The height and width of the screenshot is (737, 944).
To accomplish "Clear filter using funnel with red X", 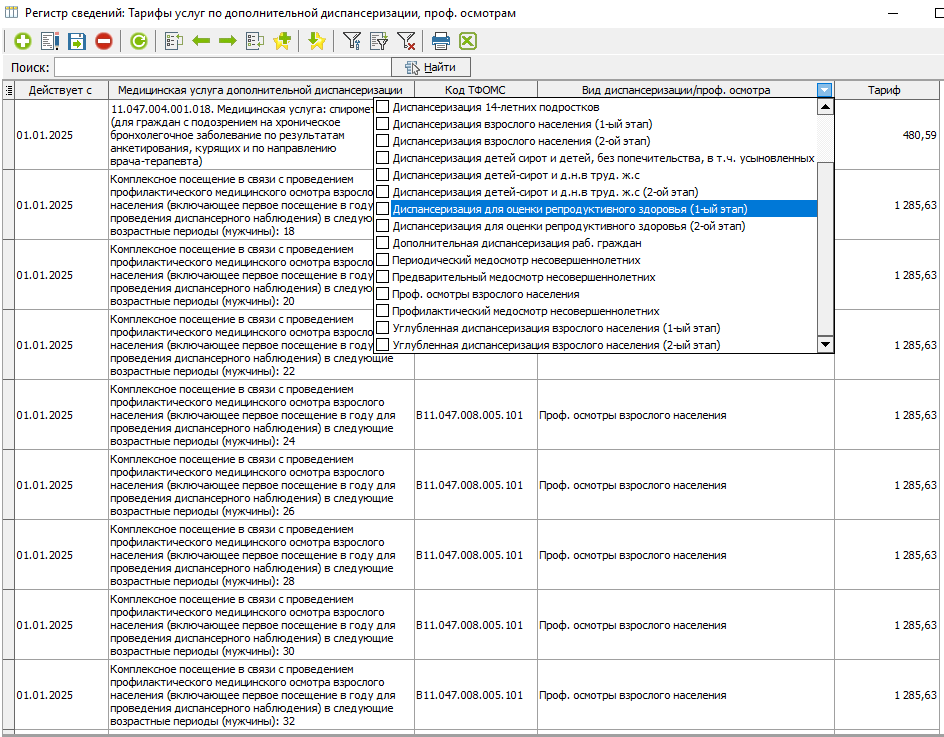I will [406, 41].
